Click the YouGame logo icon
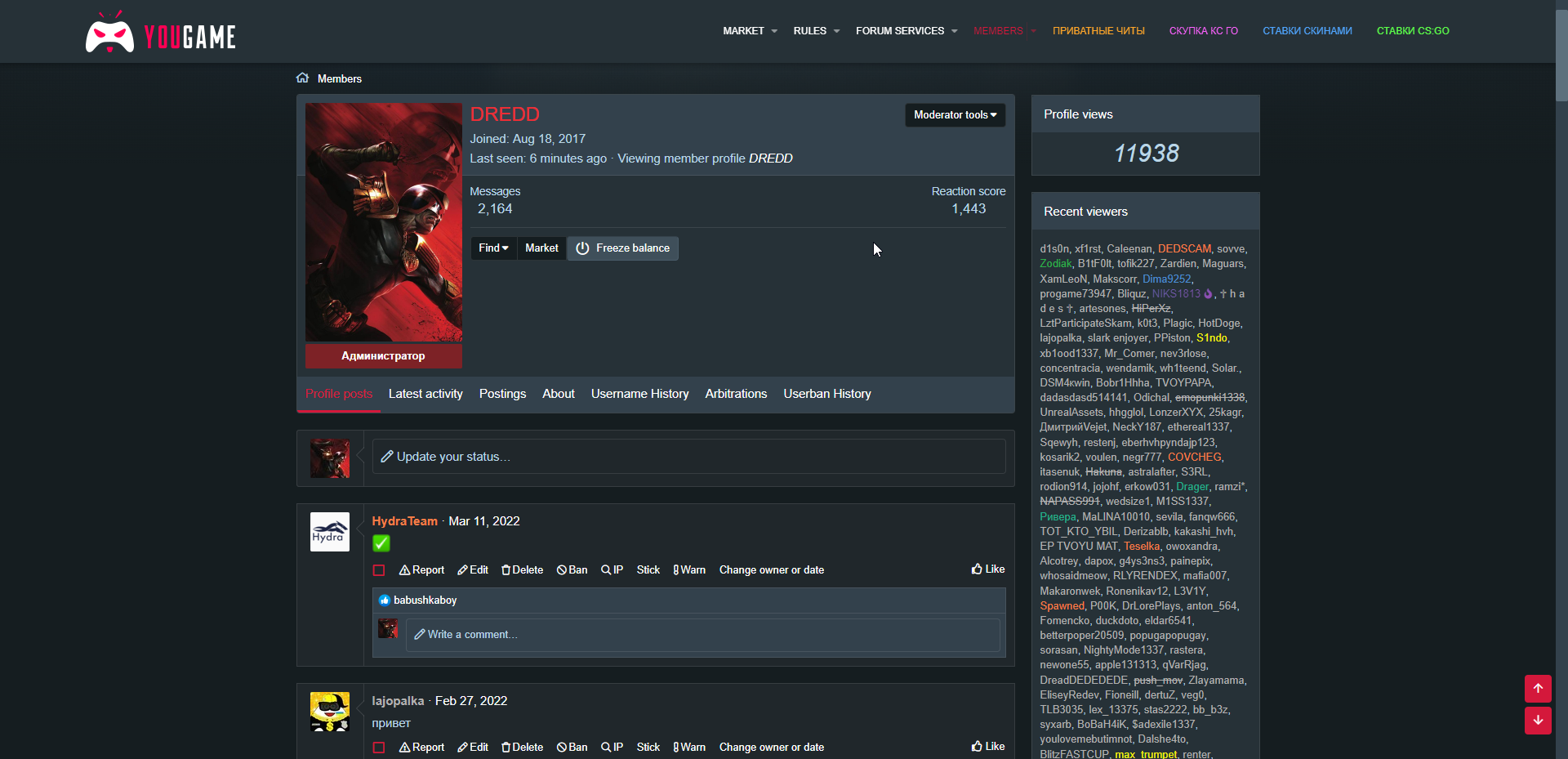 point(110,34)
